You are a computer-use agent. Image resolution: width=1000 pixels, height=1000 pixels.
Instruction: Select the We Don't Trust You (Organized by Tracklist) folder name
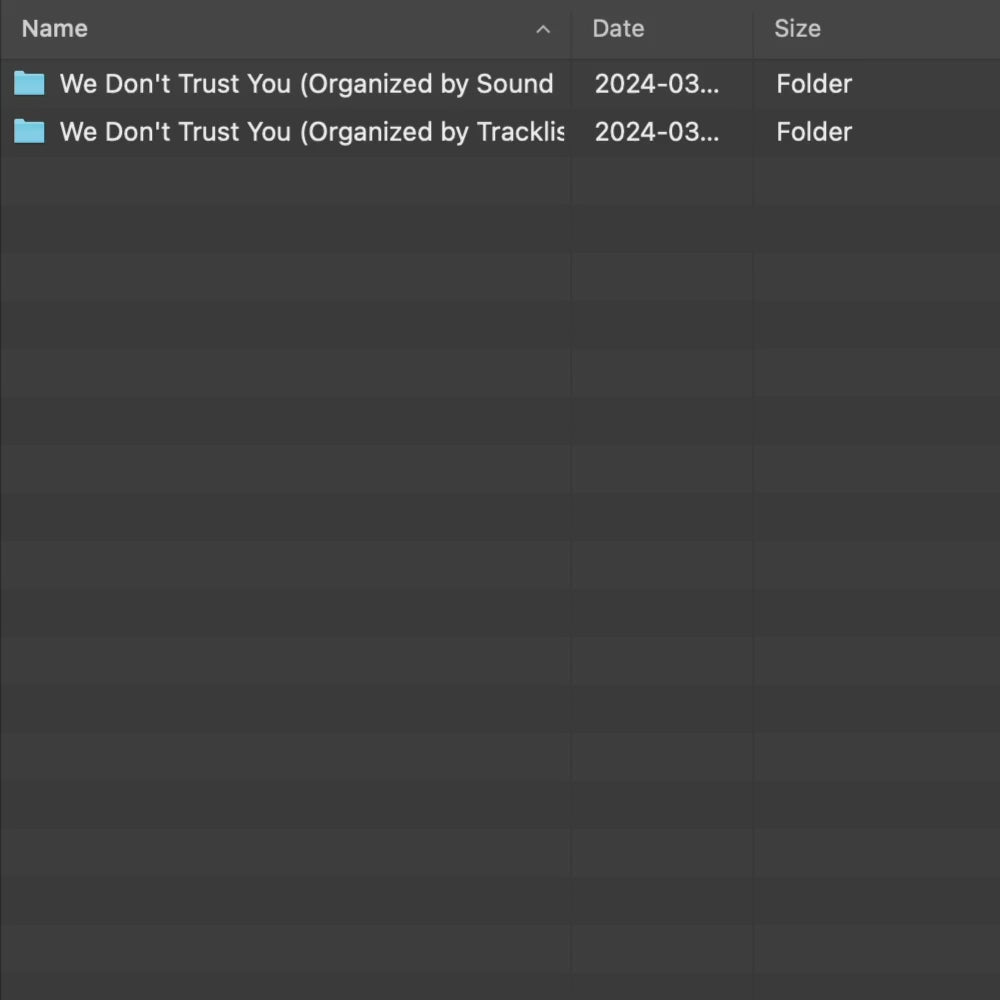click(312, 131)
